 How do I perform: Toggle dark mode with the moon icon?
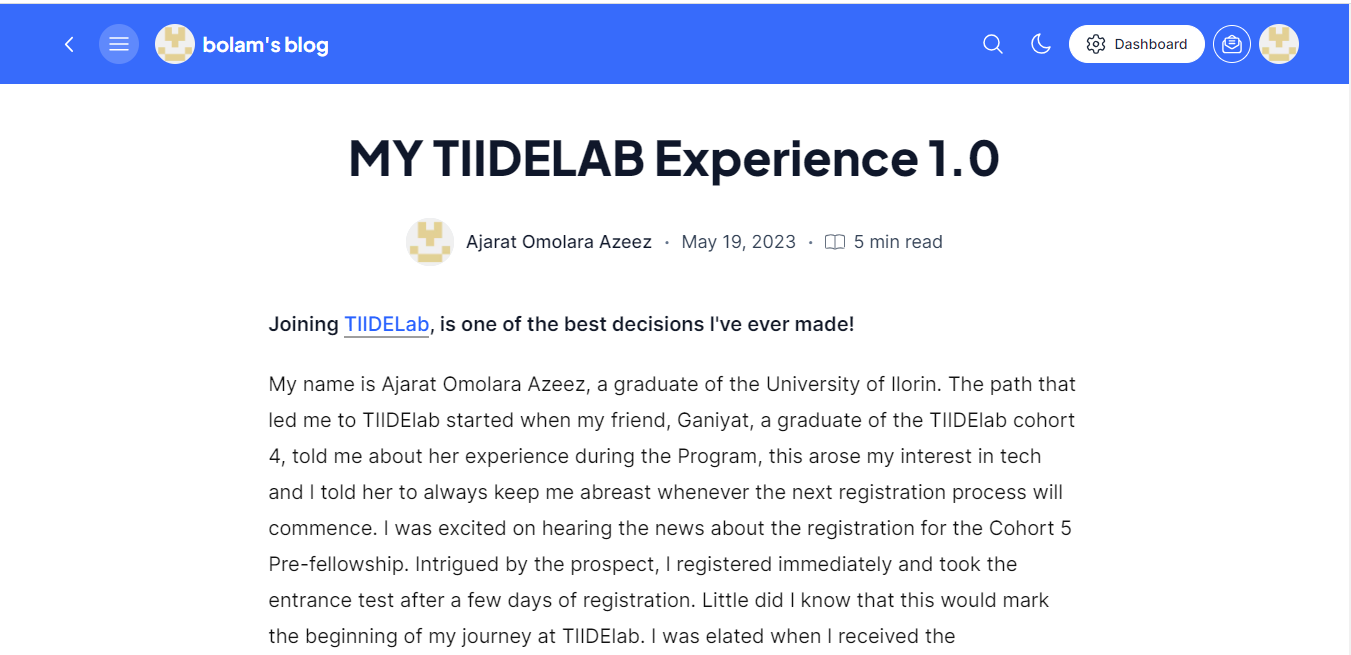(1041, 44)
